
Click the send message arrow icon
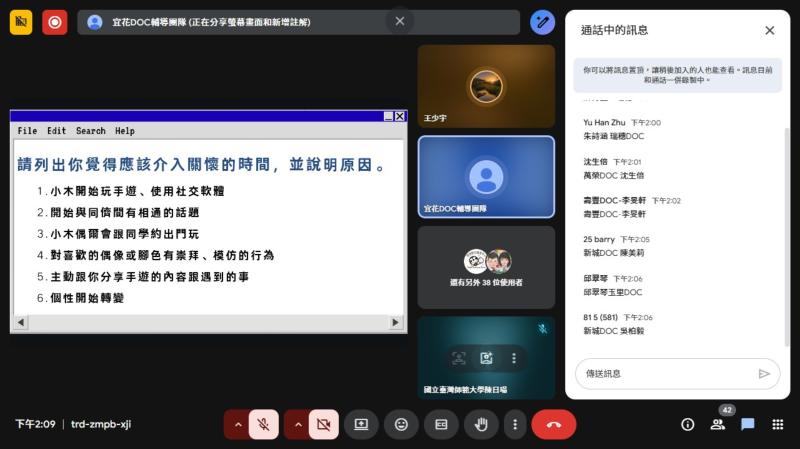(764, 373)
